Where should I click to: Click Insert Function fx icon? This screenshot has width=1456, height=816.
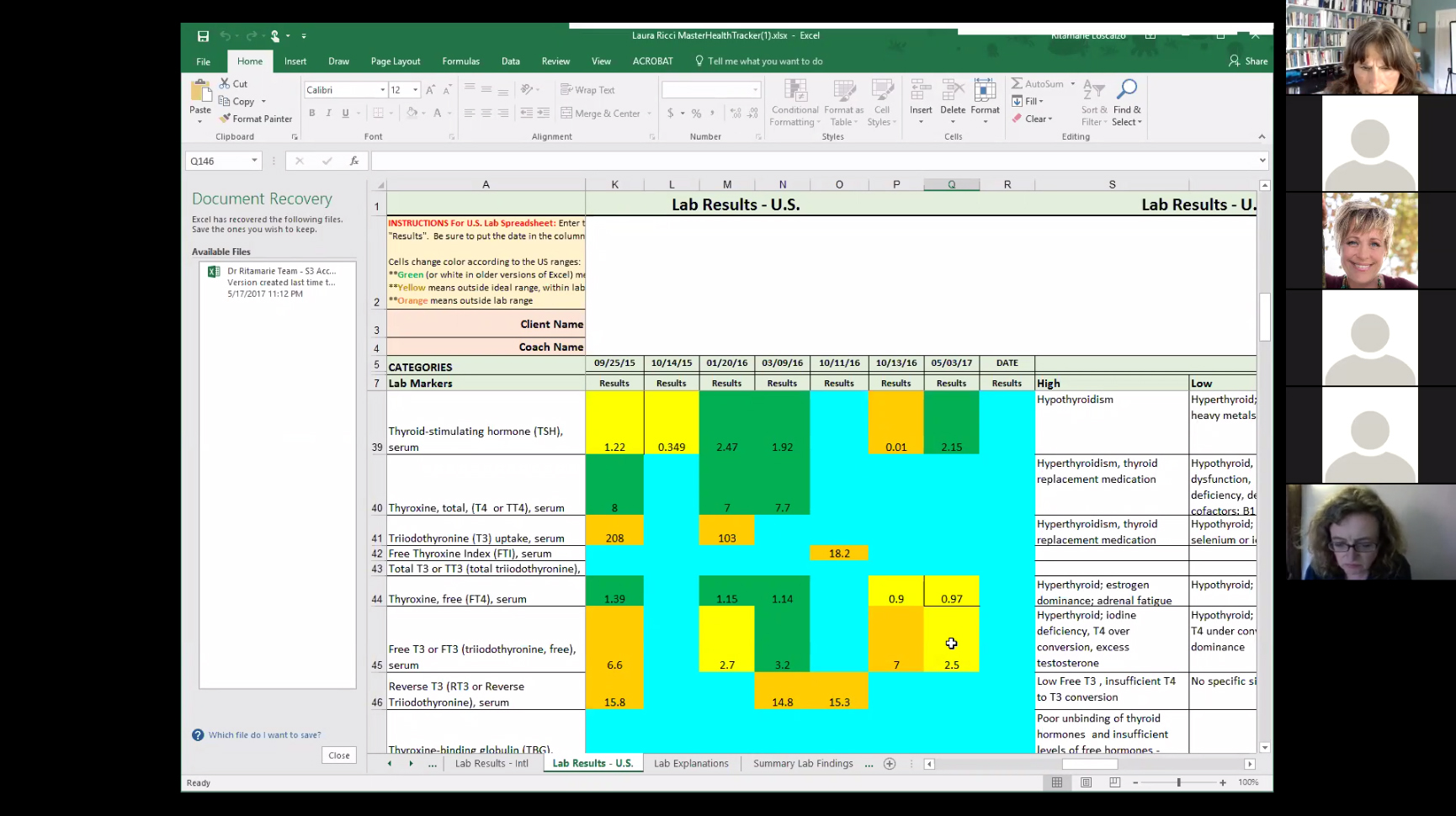(354, 161)
